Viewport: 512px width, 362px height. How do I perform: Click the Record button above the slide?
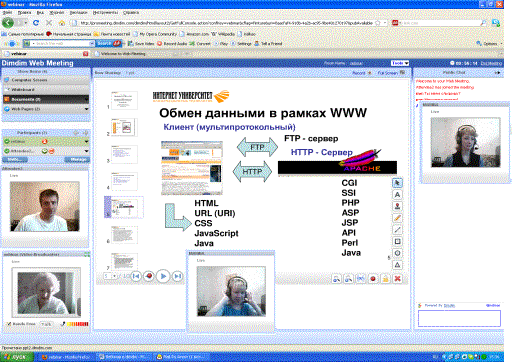tap(362, 73)
